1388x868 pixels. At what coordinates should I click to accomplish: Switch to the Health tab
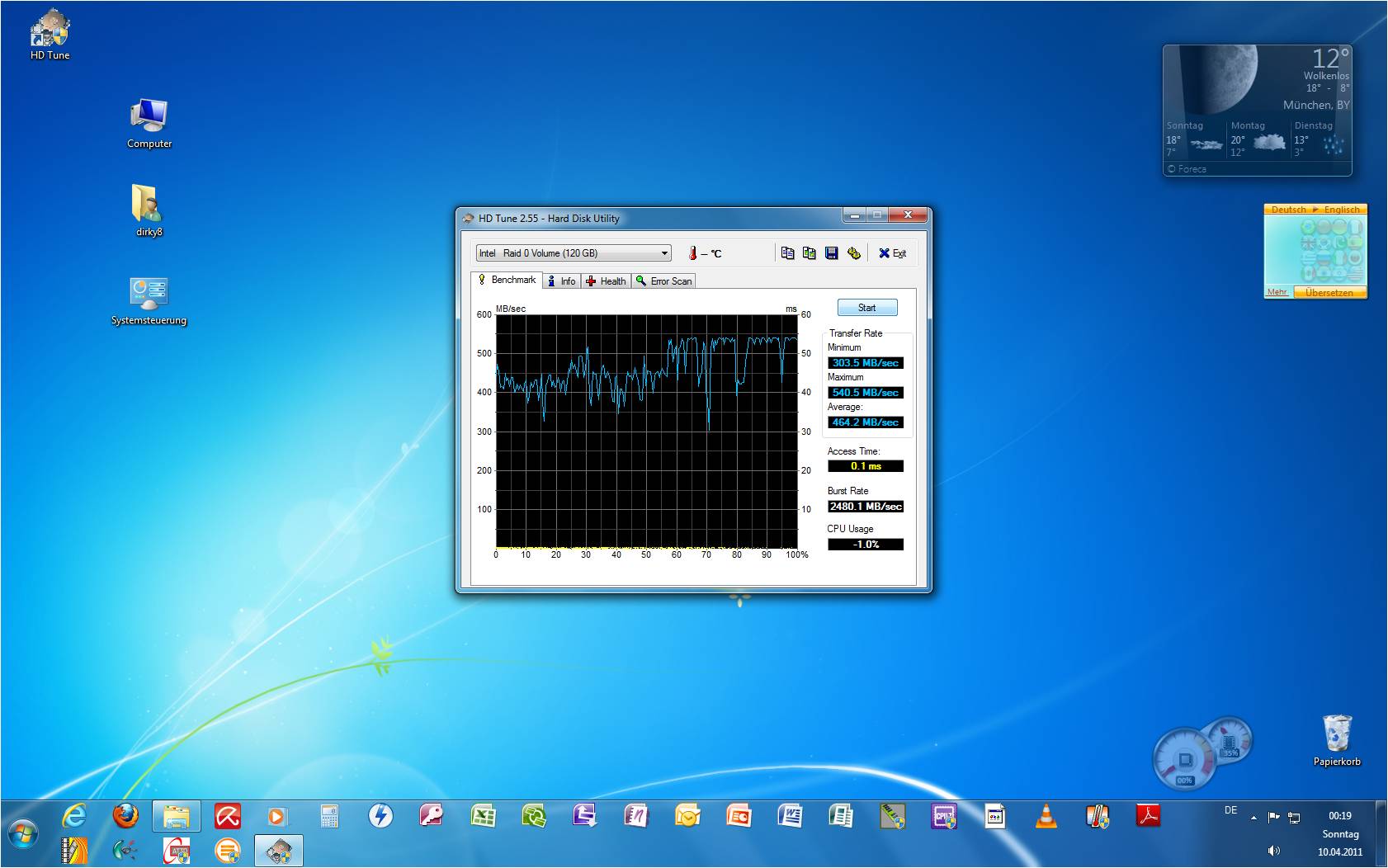pos(607,281)
